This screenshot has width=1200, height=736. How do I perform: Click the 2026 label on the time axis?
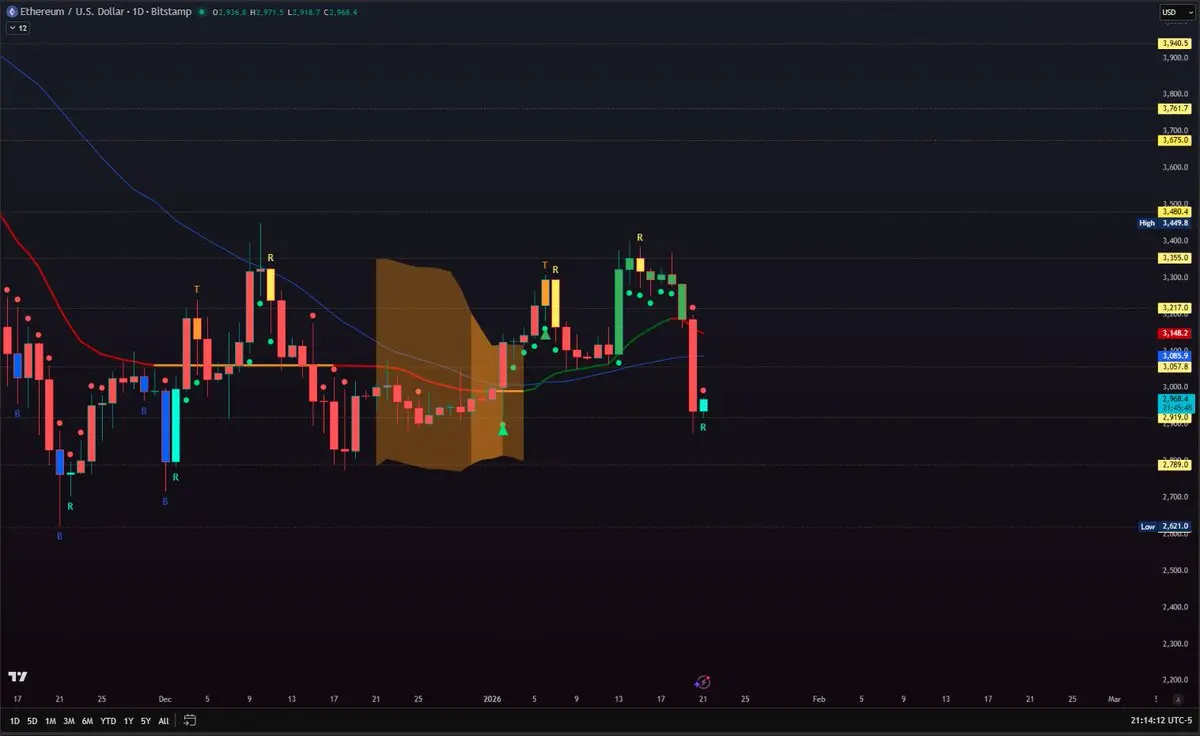click(491, 699)
